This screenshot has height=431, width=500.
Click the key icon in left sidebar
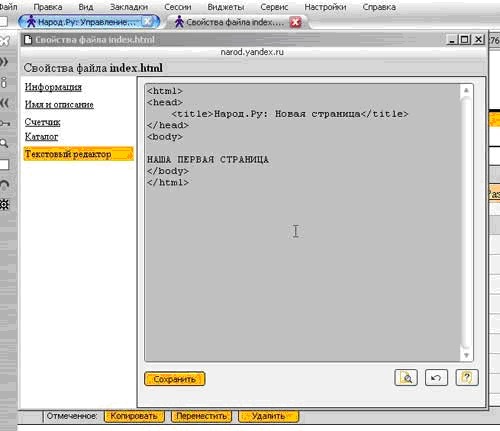point(5,124)
